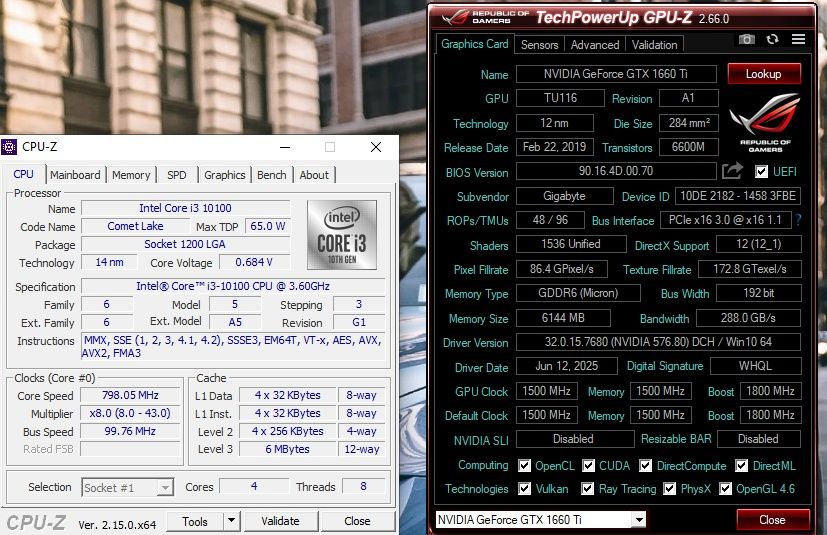Open the Validation tab in GPU-Z
Screen dimensions: 827x535
pyautogui.click(x=655, y=45)
